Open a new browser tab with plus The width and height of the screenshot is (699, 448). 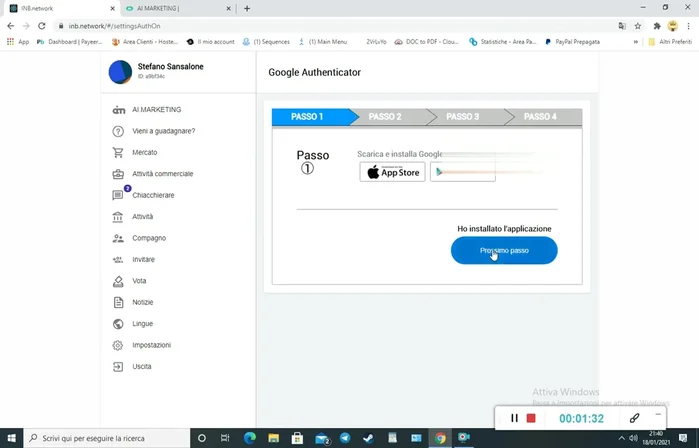click(247, 8)
